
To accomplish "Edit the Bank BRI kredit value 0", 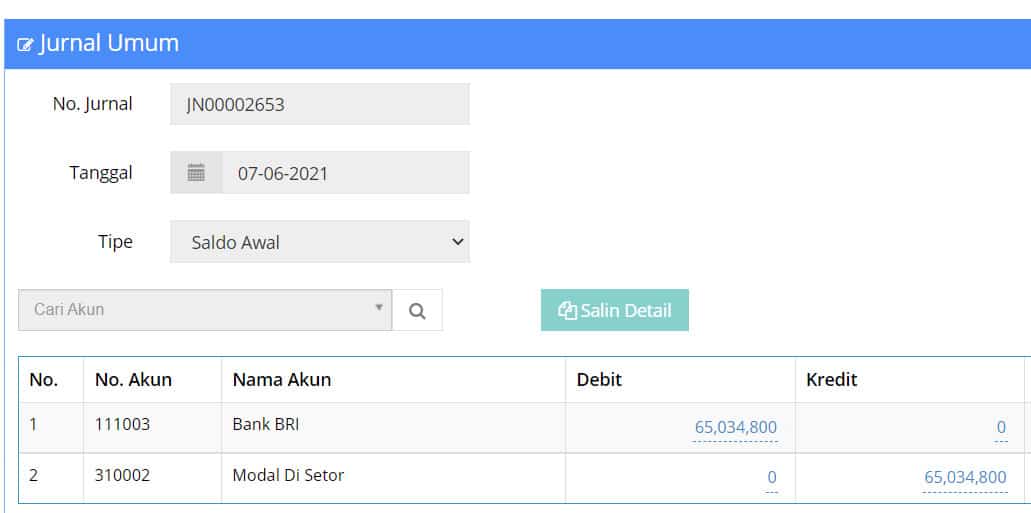I will tap(1001, 428).
